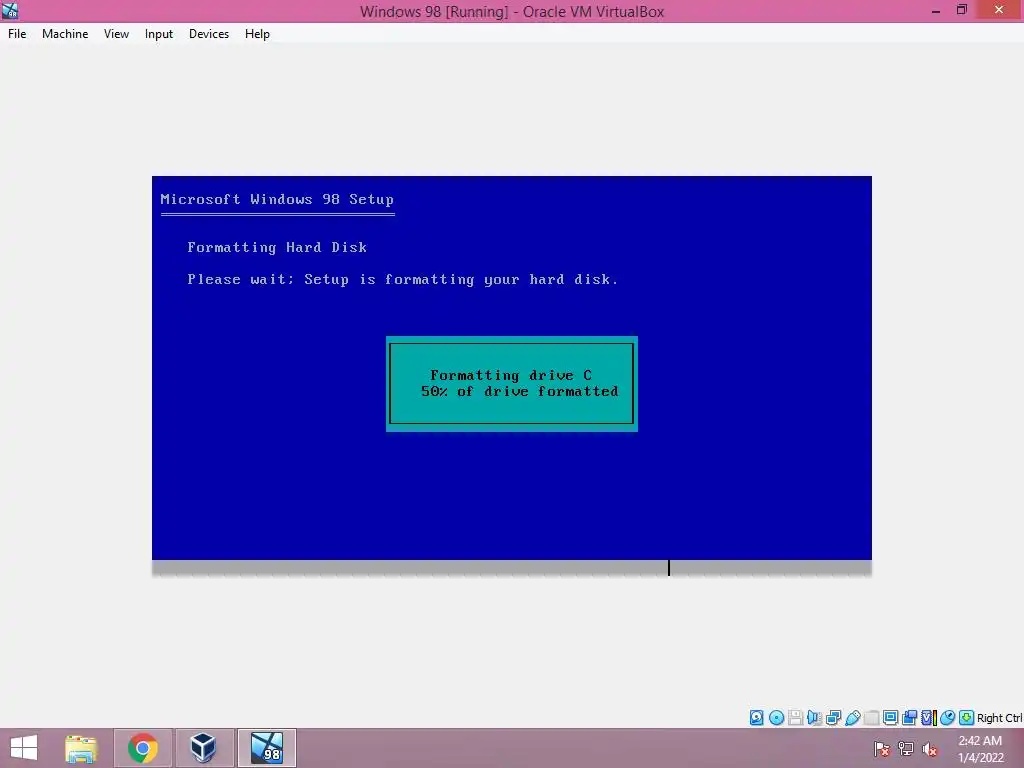Click the video recording indicator icon

coord(910,718)
